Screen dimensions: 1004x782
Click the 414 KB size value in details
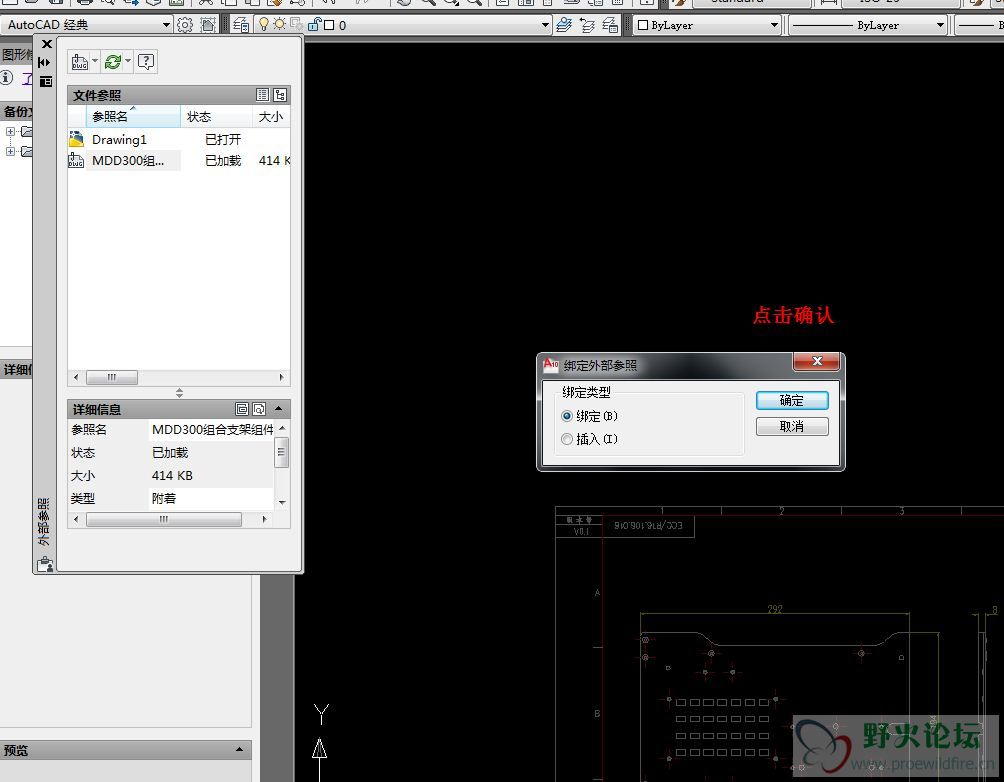(x=172, y=476)
